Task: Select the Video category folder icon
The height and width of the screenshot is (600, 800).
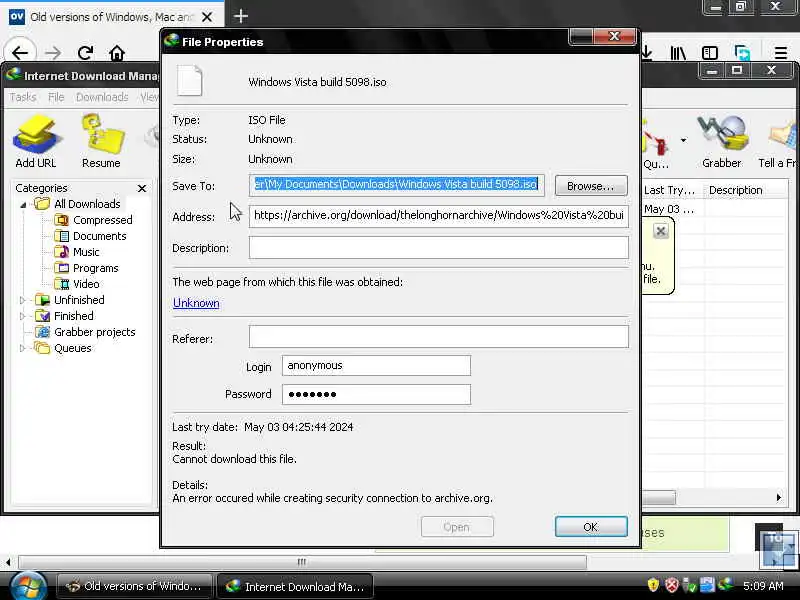Action: [x=61, y=284]
